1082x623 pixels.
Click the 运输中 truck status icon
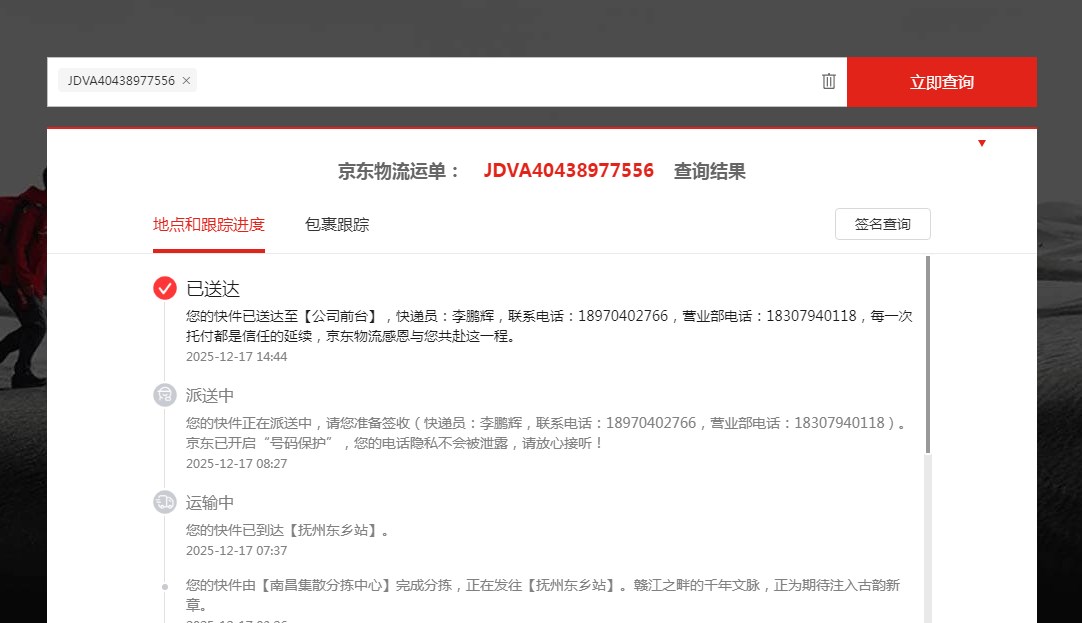coord(165,502)
